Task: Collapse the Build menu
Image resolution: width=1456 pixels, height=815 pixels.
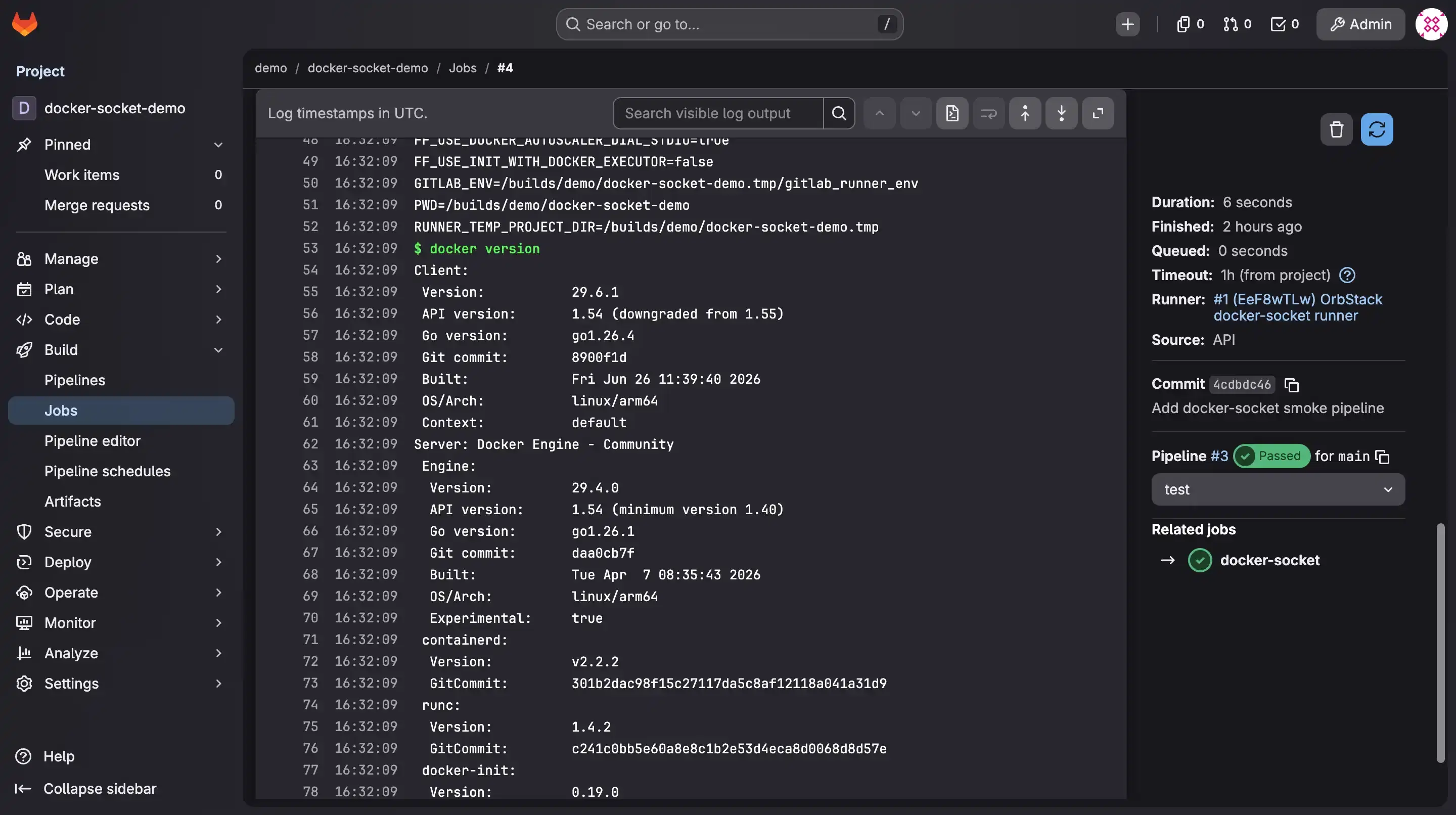Action: pyautogui.click(x=121, y=350)
